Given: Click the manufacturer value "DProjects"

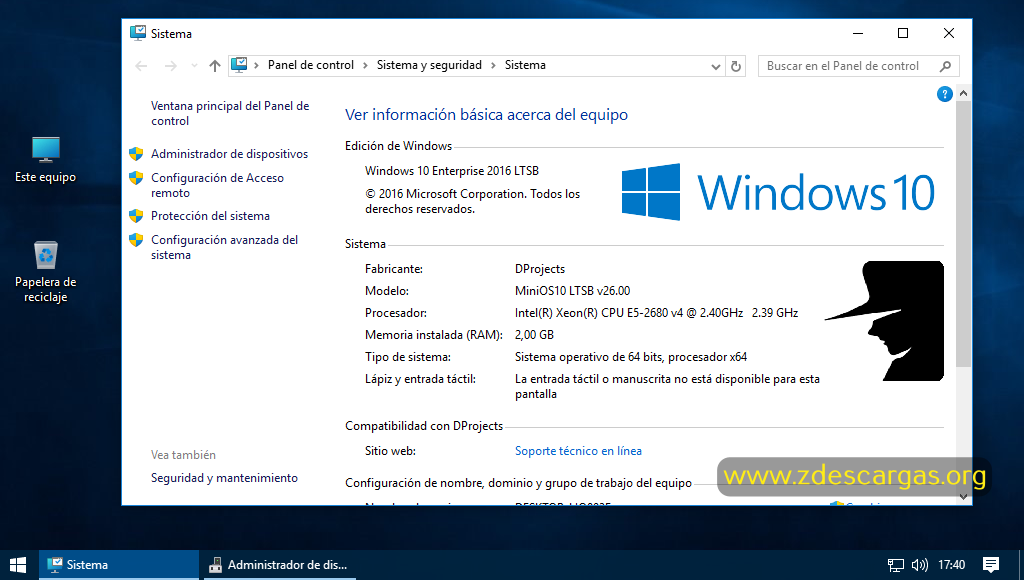Looking at the screenshot, I should tap(540, 268).
